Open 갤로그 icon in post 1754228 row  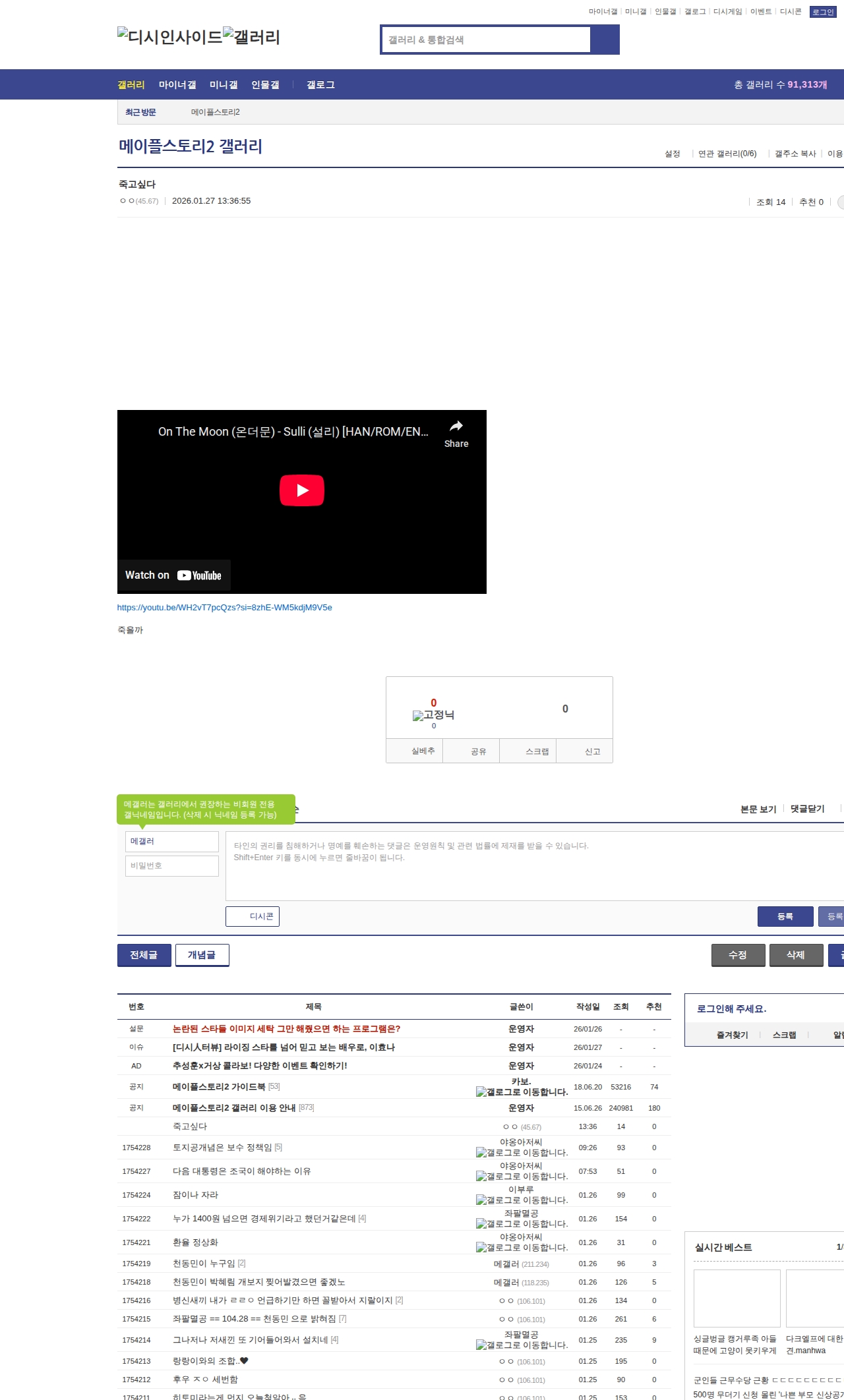point(522,1153)
